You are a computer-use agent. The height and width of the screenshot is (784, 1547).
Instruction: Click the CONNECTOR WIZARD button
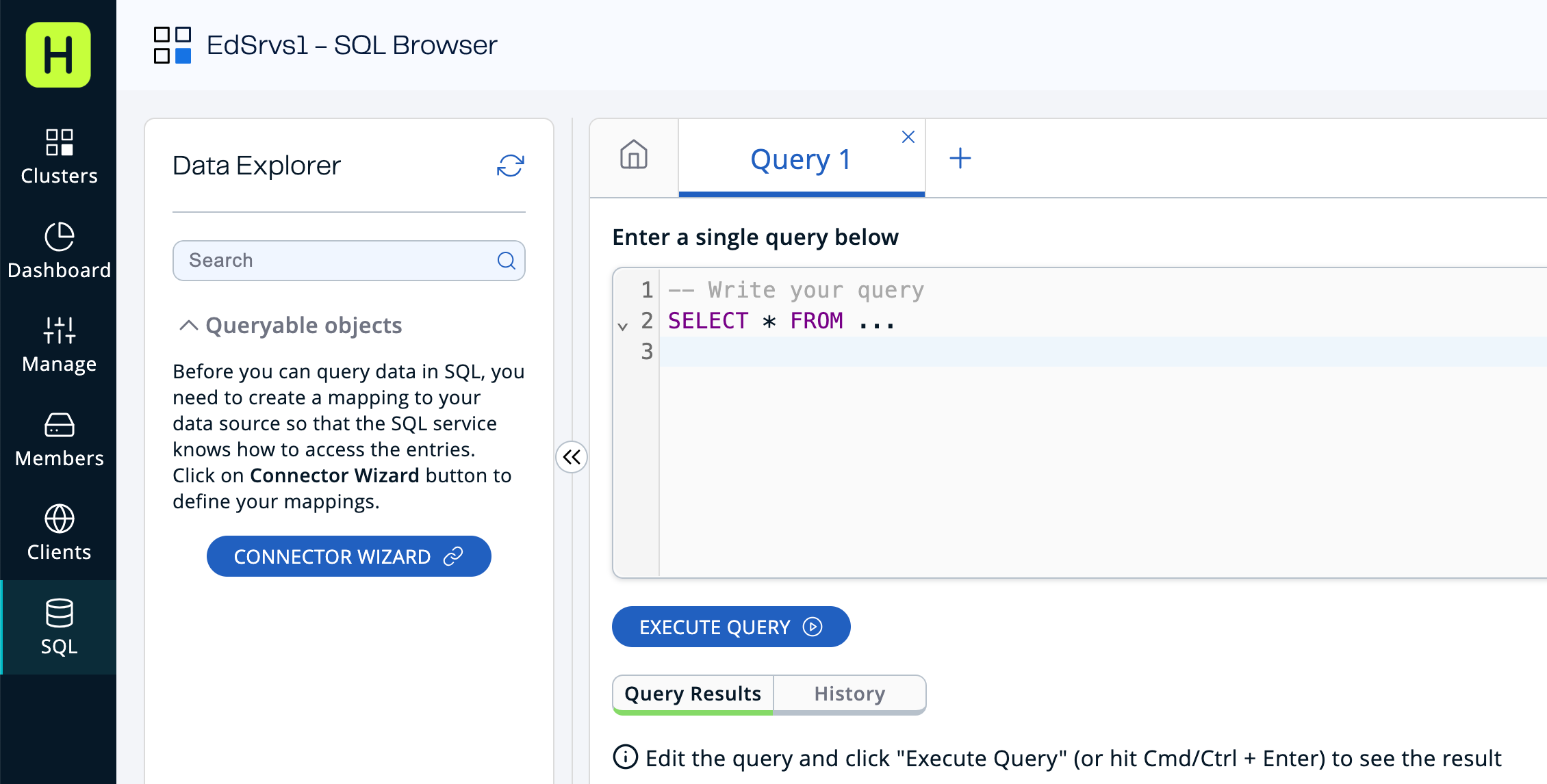[349, 556]
